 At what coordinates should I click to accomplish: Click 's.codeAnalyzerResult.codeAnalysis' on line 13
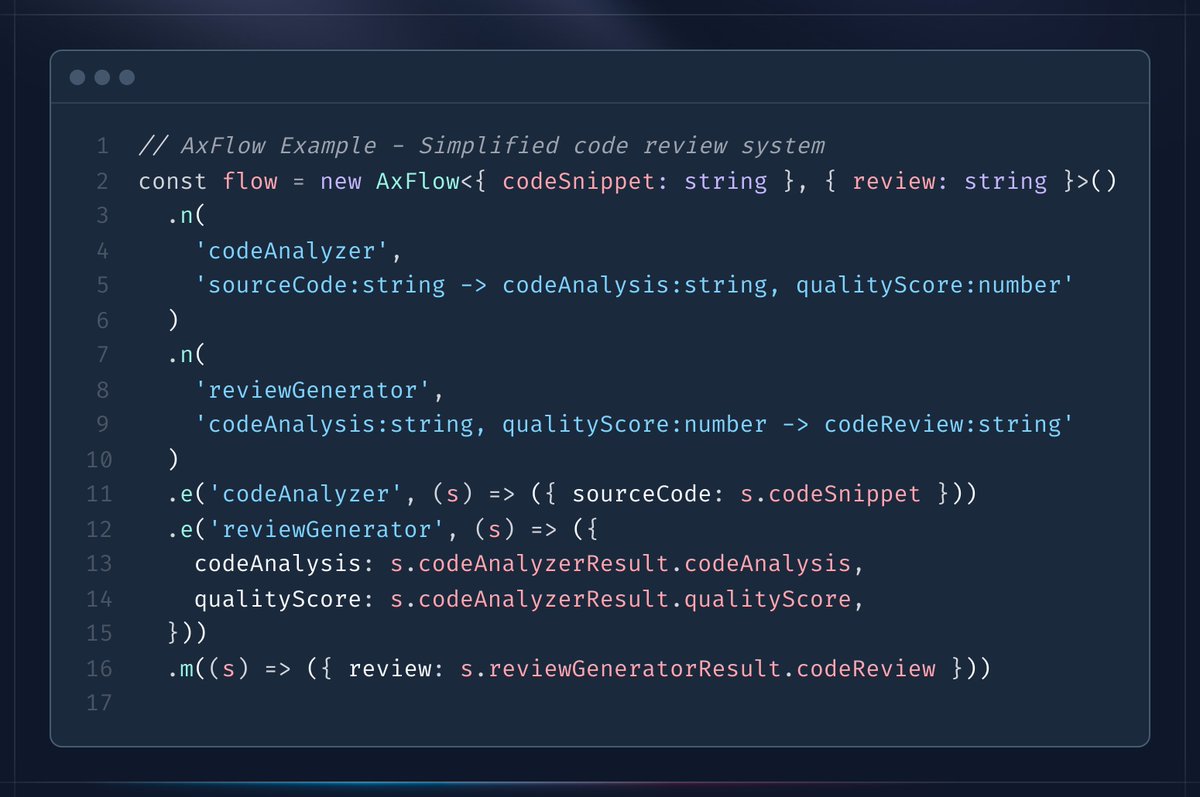620,563
